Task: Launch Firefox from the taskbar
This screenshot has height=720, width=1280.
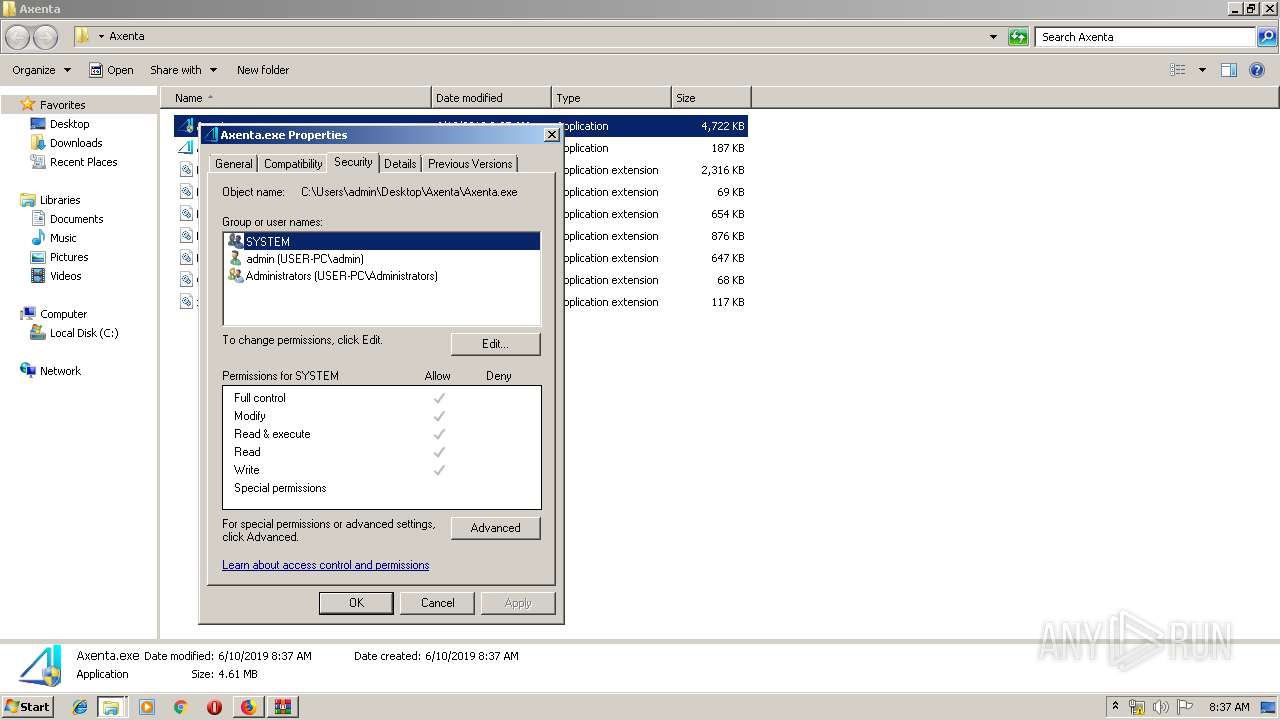Action: click(x=248, y=707)
